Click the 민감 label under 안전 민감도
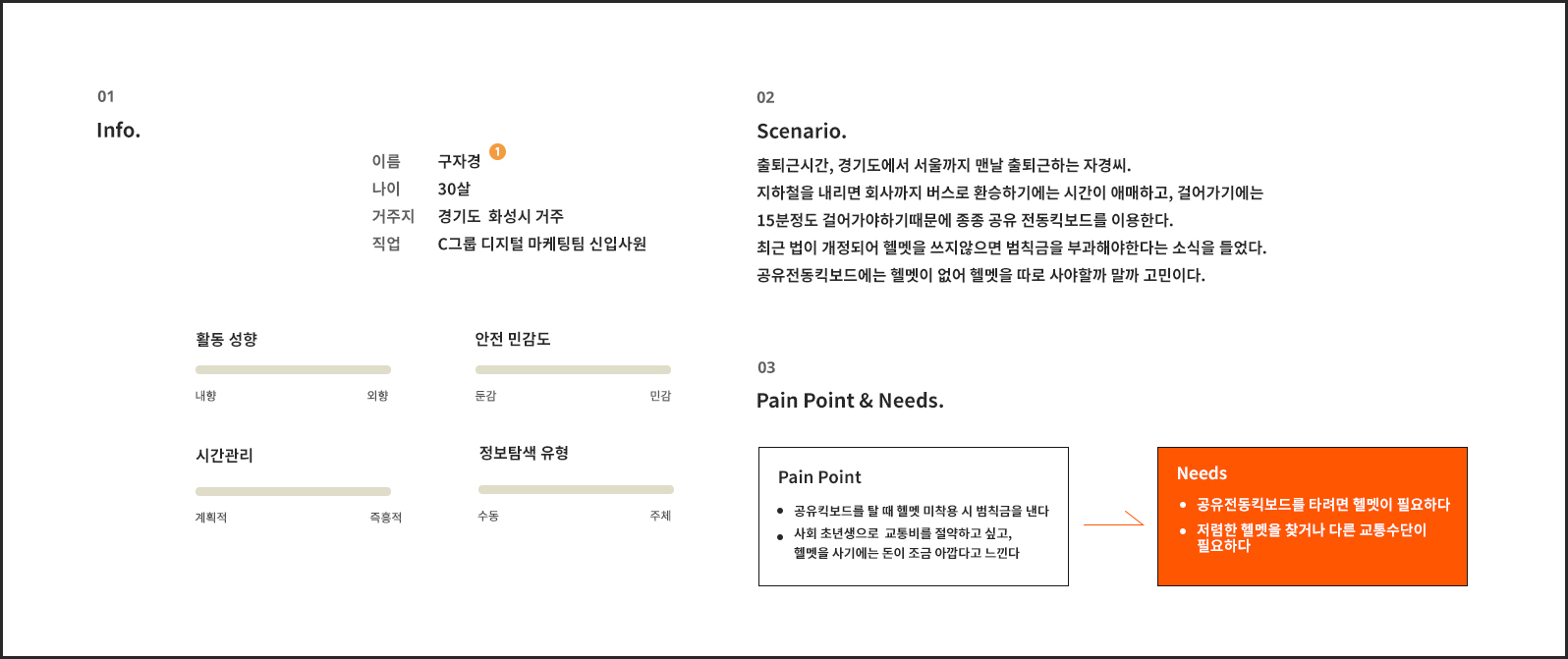Viewport: 1568px width, 659px height. click(660, 396)
